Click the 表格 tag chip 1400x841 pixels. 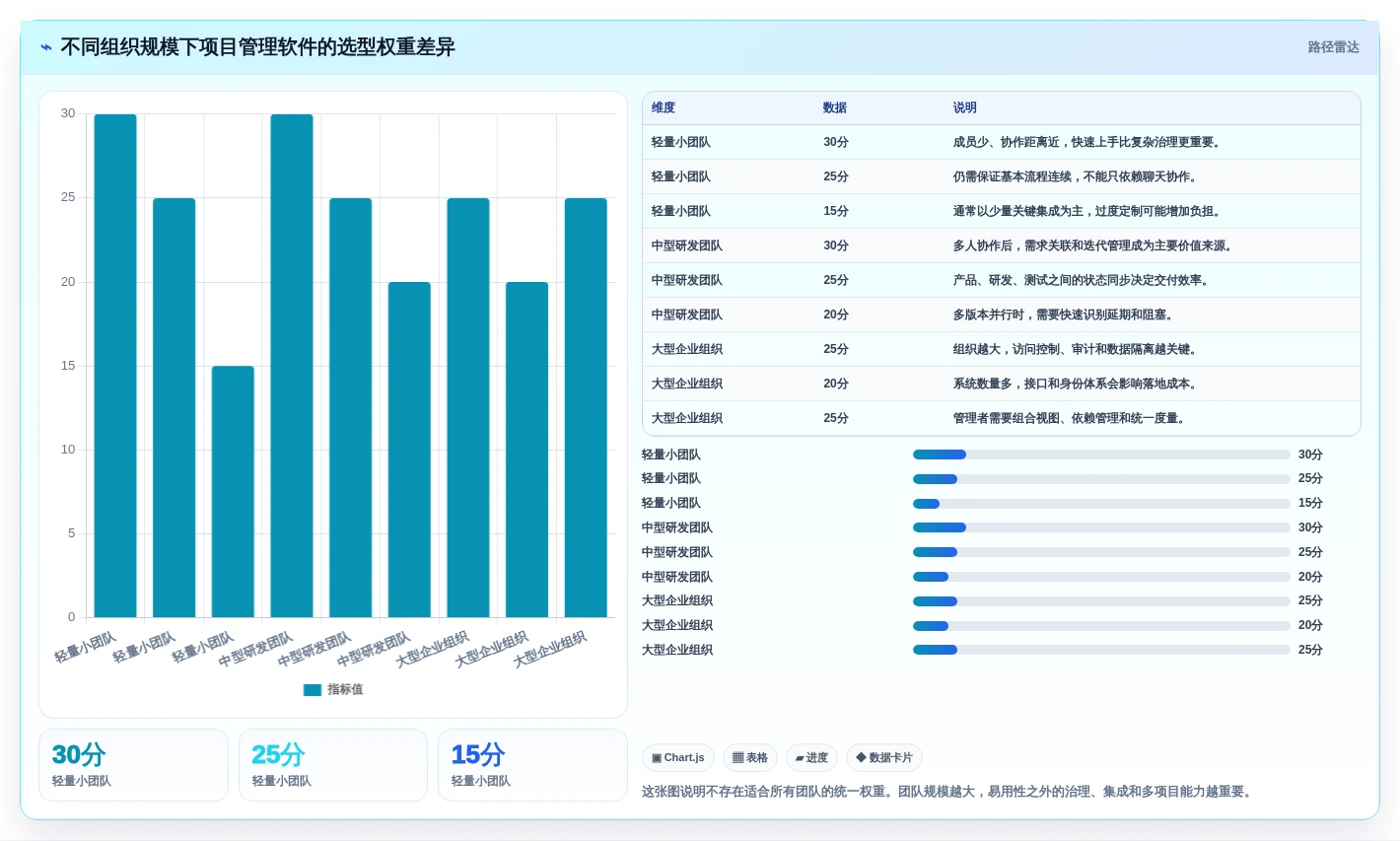(x=750, y=758)
